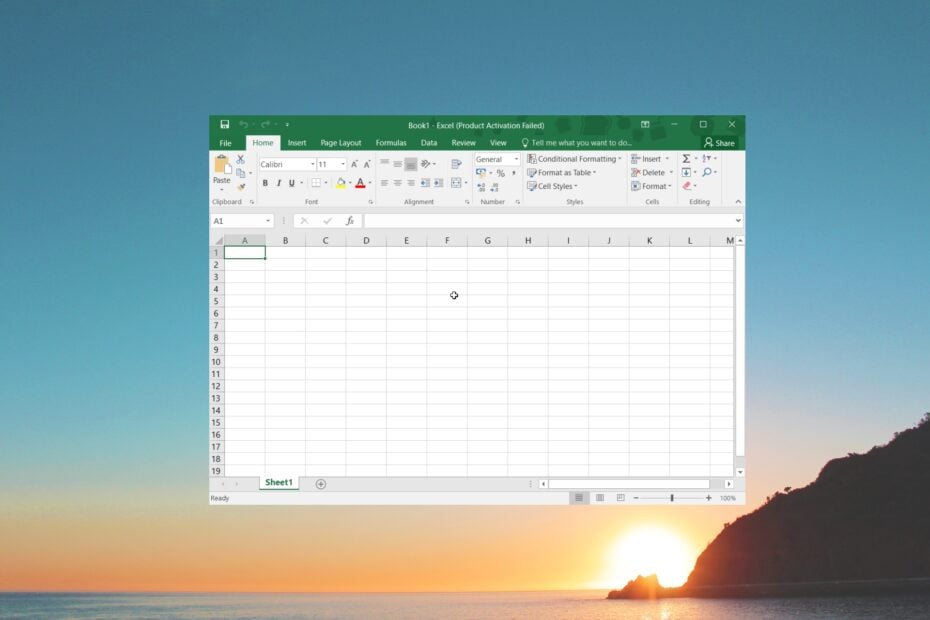Viewport: 930px width, 620px height.
Task: Select the Format Painter brush icon
Action: click(x=240, y=187)
